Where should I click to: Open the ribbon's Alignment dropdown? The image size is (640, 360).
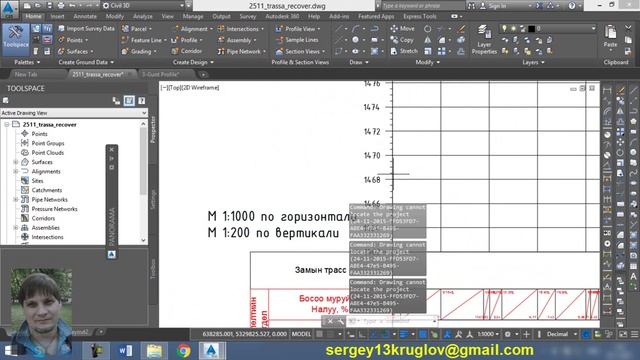coord(193,29)
